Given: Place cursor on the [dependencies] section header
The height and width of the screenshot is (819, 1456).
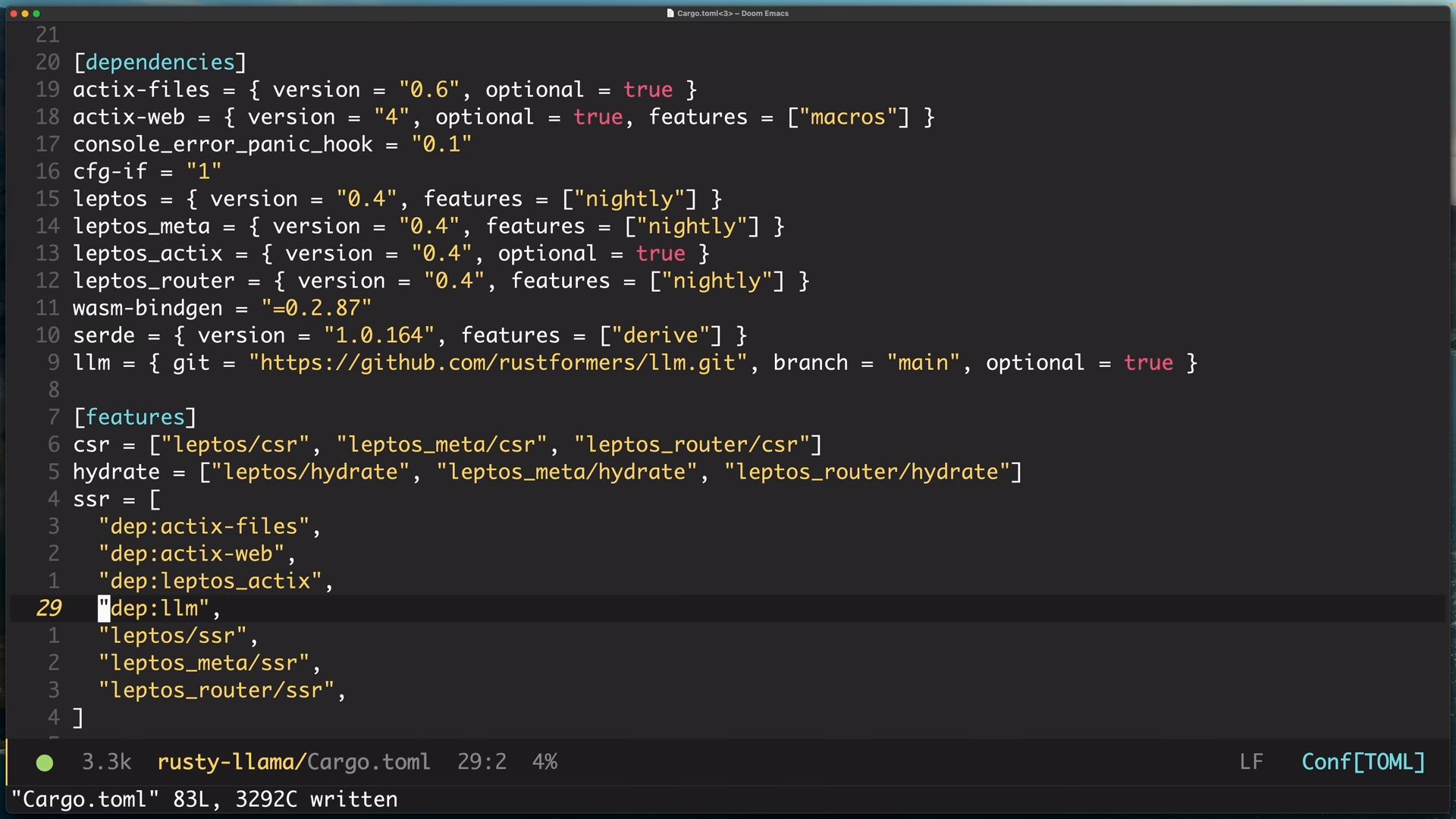Looking at the screenshot, I should [160, 62].
